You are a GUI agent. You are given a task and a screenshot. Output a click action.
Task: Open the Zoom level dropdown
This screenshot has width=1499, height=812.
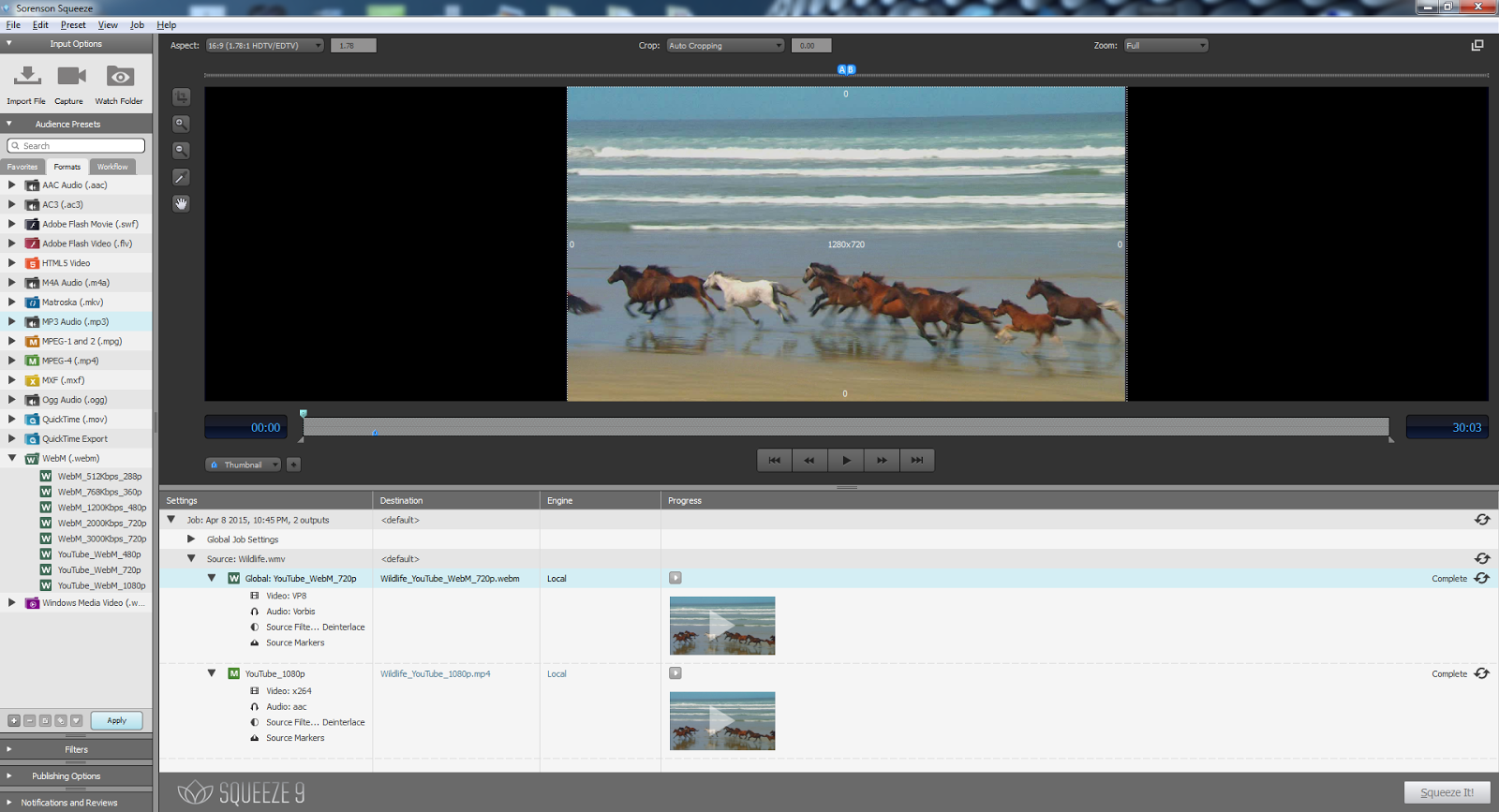point(1165,46)
